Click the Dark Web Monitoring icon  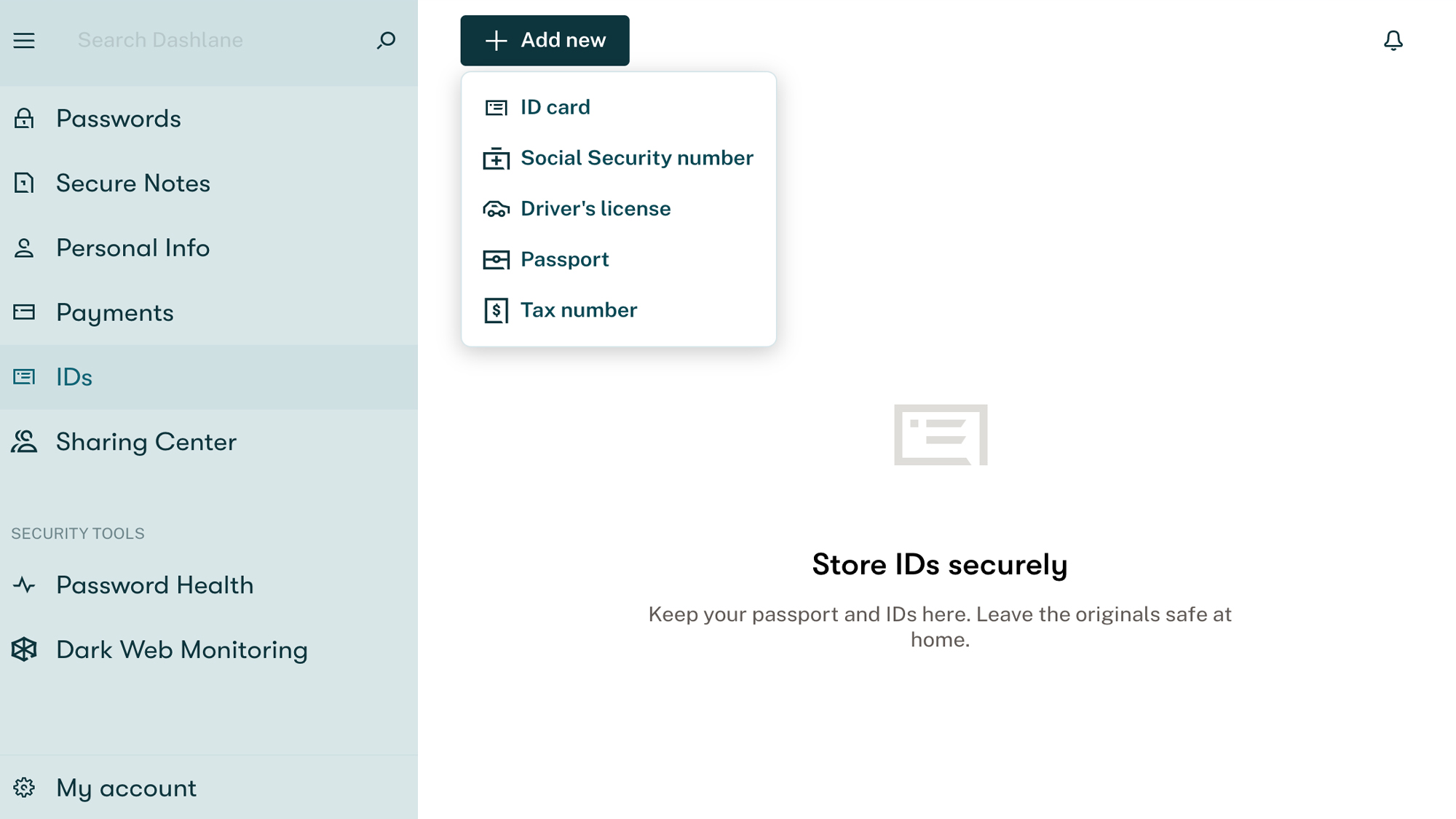tap(24, 649)
